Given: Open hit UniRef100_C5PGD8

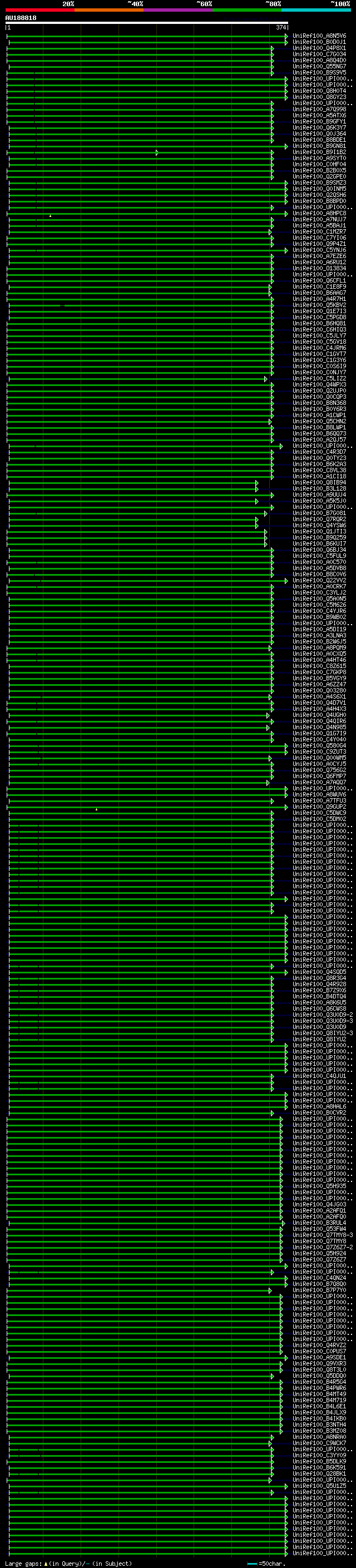Looking at the screenshot, I should pos(319,317).
